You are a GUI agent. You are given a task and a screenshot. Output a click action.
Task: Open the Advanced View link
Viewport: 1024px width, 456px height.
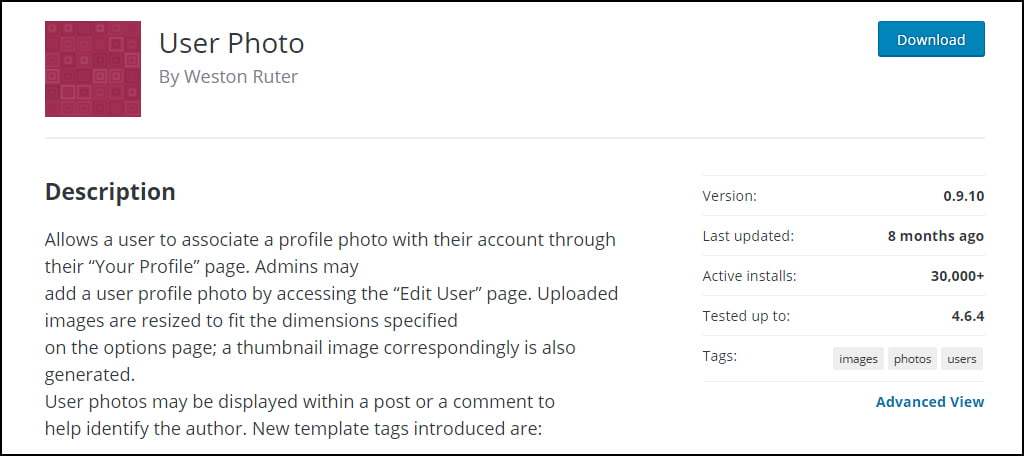[x=929, y=401]
